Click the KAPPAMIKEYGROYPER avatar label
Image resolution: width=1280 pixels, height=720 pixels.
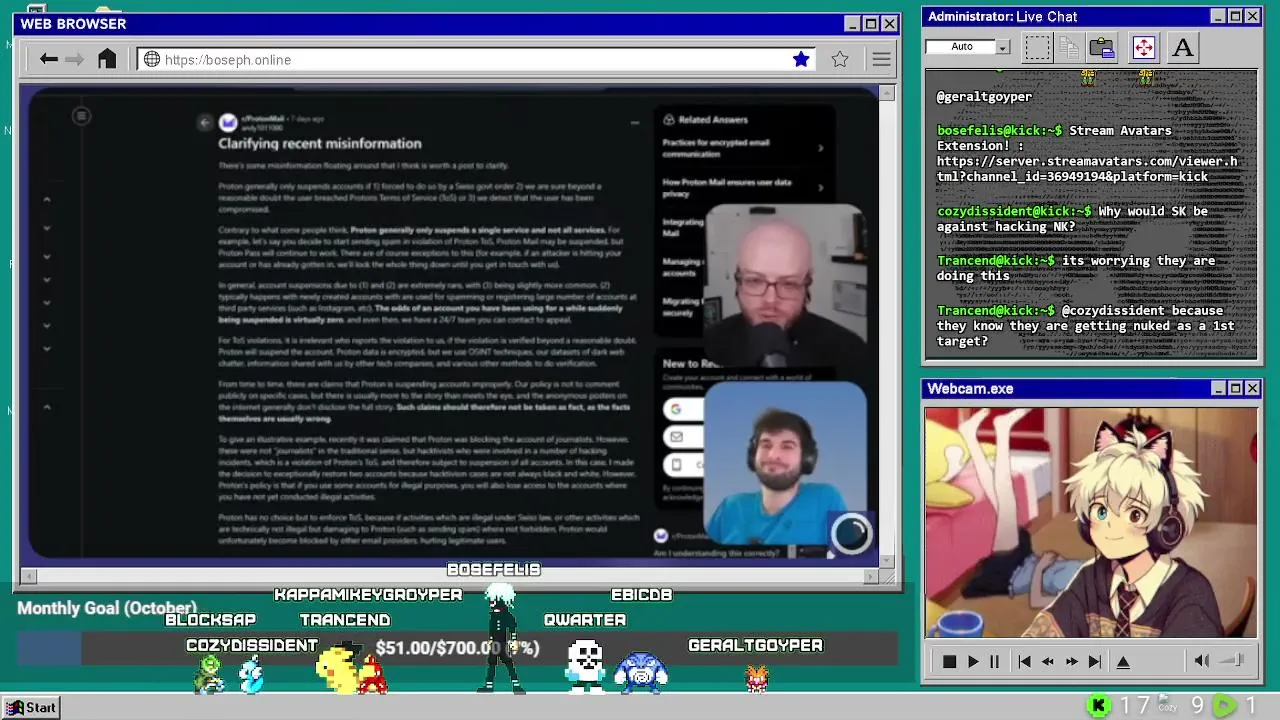coord(368,594)
